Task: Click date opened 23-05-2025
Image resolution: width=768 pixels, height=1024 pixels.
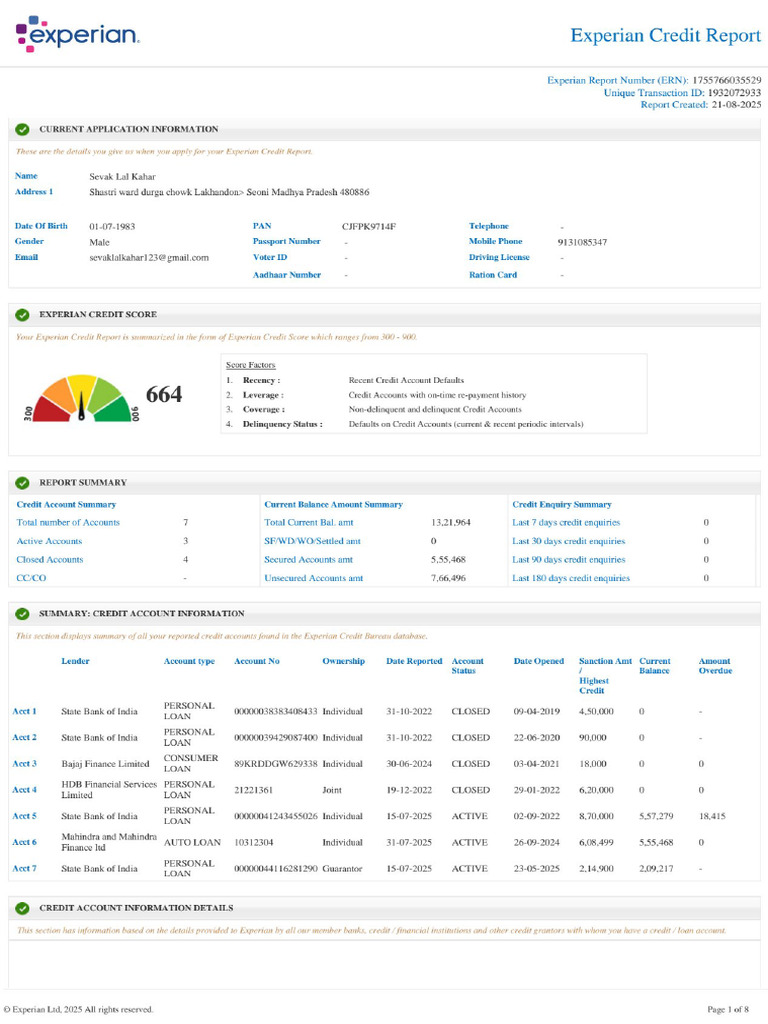Action: 536,869
